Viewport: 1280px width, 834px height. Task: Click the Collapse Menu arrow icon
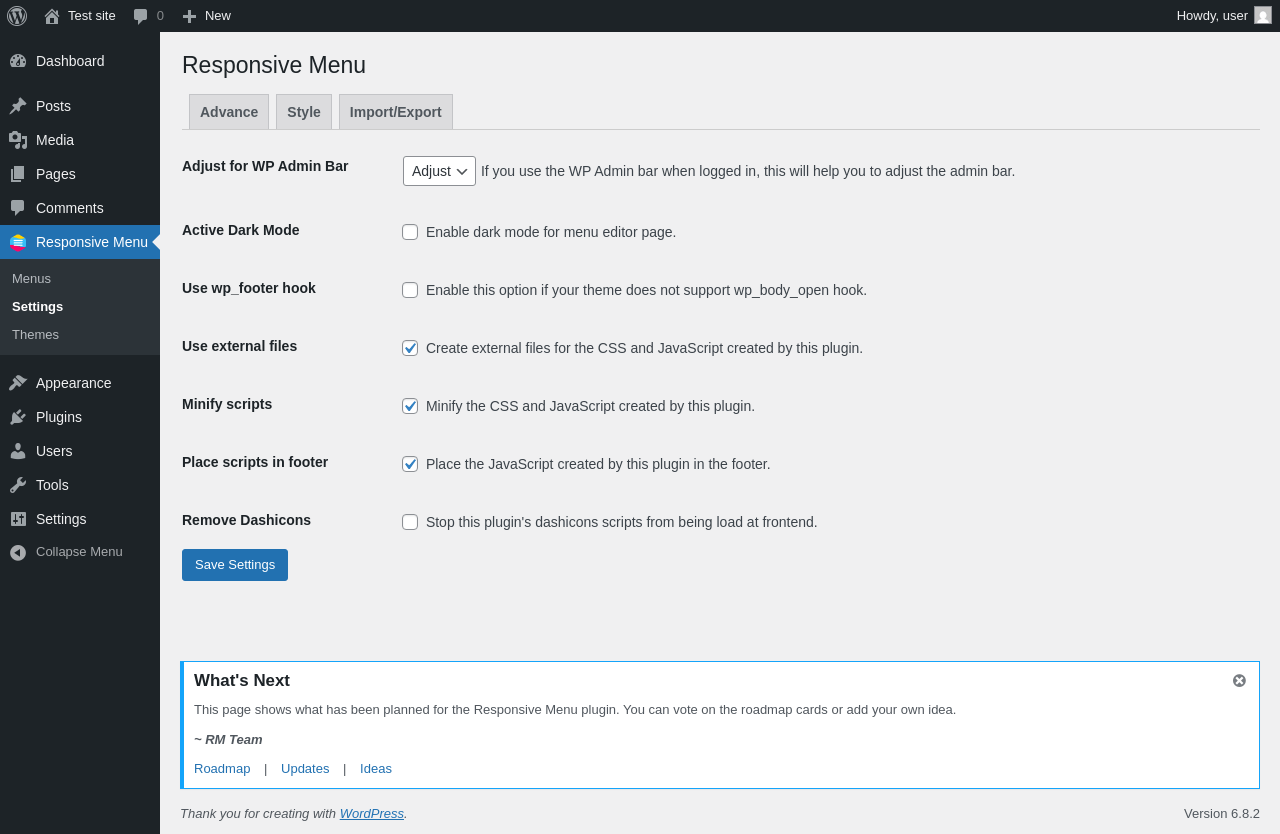pyautogui.click(x=18, y=552)
